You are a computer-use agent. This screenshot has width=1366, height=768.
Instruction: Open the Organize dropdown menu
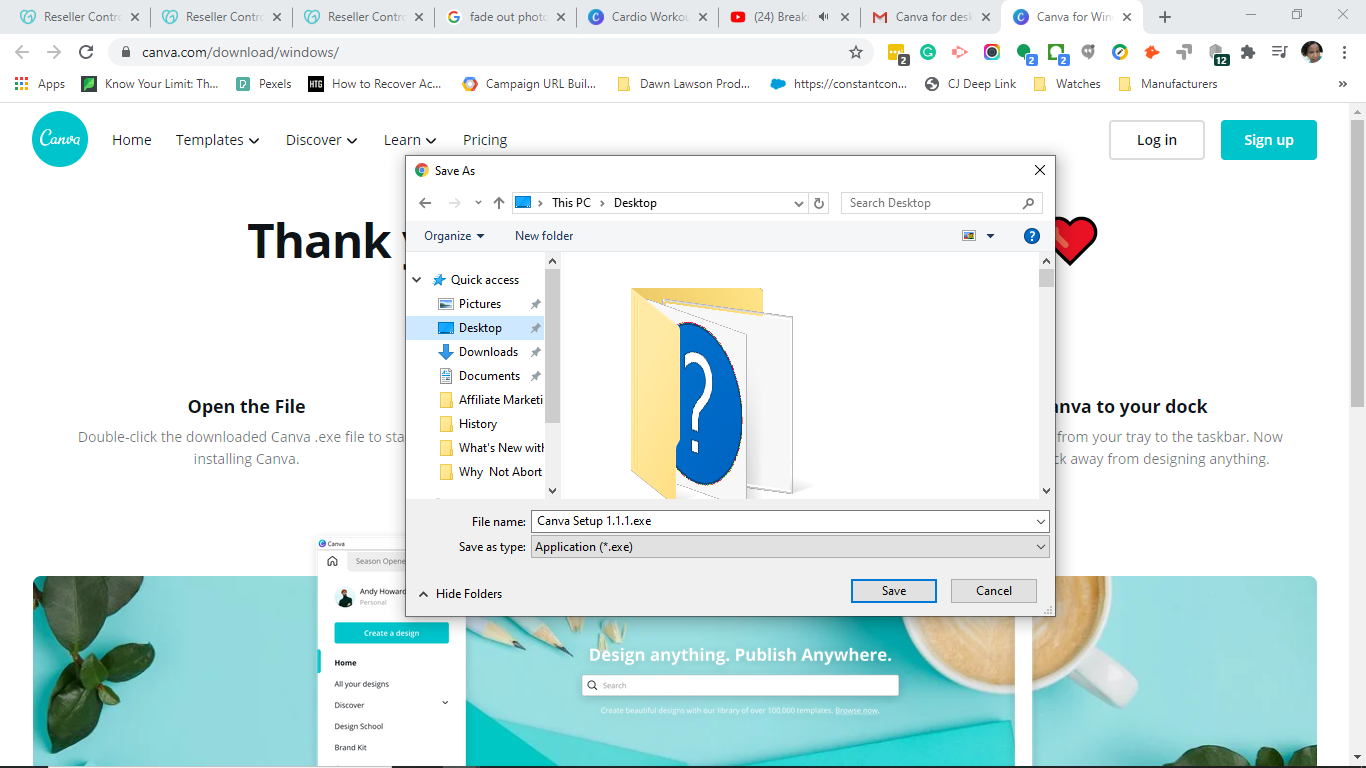point(454,236)
